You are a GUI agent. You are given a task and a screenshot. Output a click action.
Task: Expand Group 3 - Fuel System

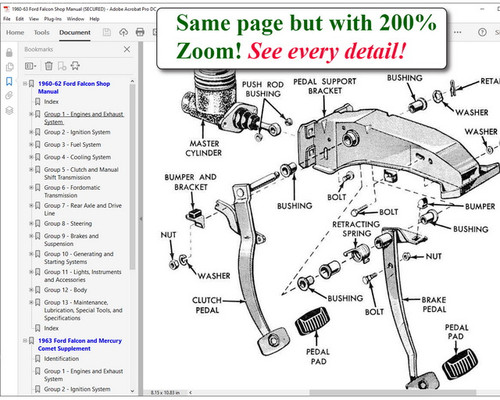[x=31, y=144]
